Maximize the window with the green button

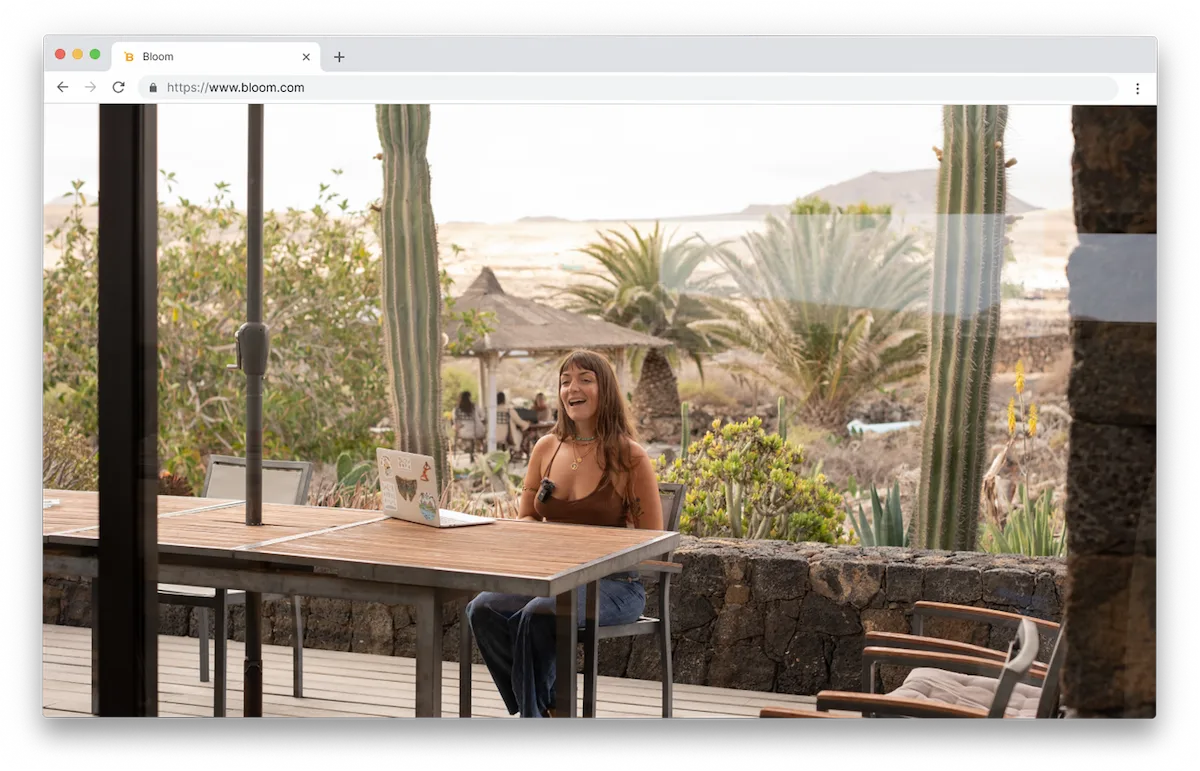coord(95,54)
